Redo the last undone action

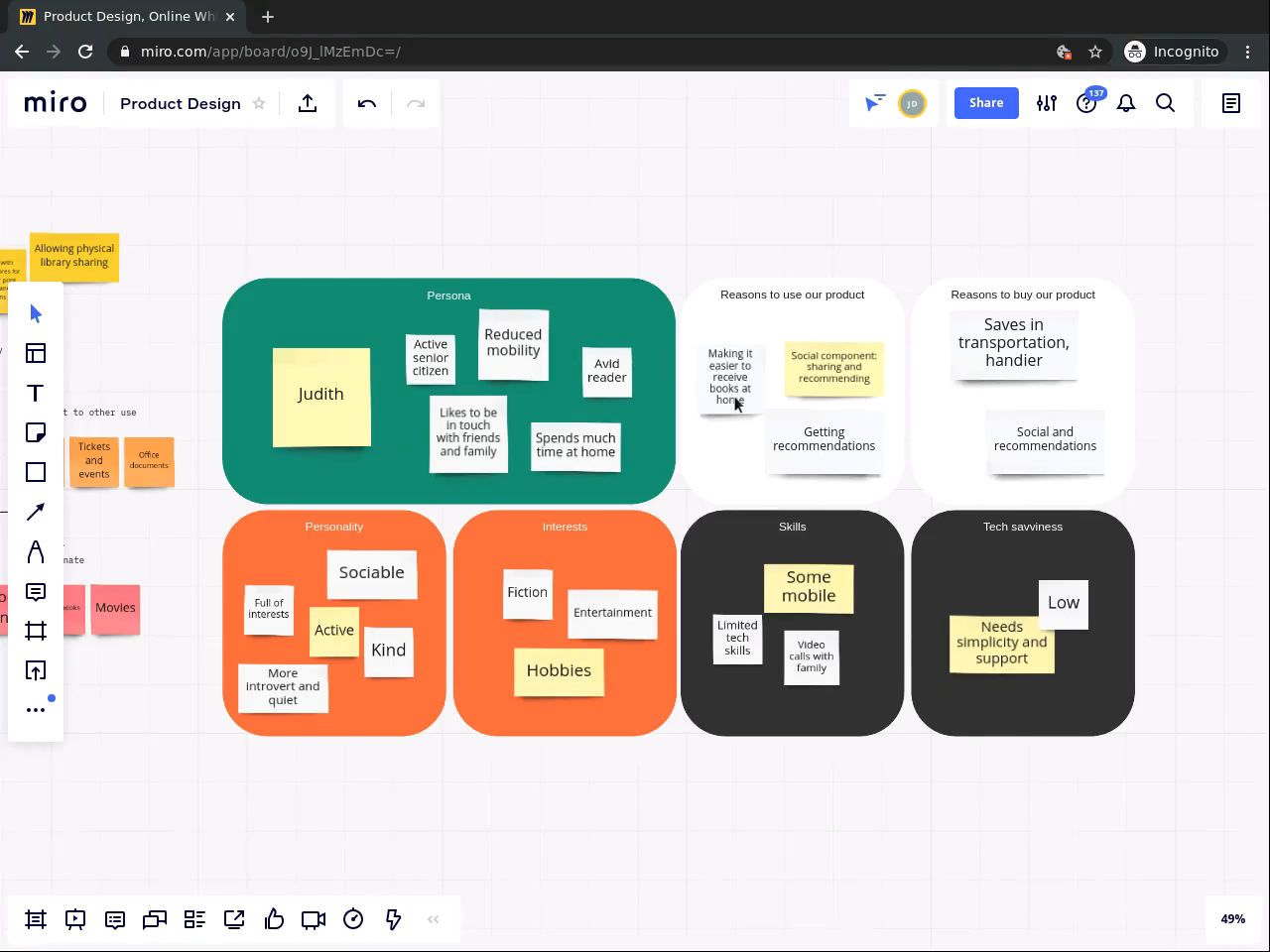(x=416, y=103)
